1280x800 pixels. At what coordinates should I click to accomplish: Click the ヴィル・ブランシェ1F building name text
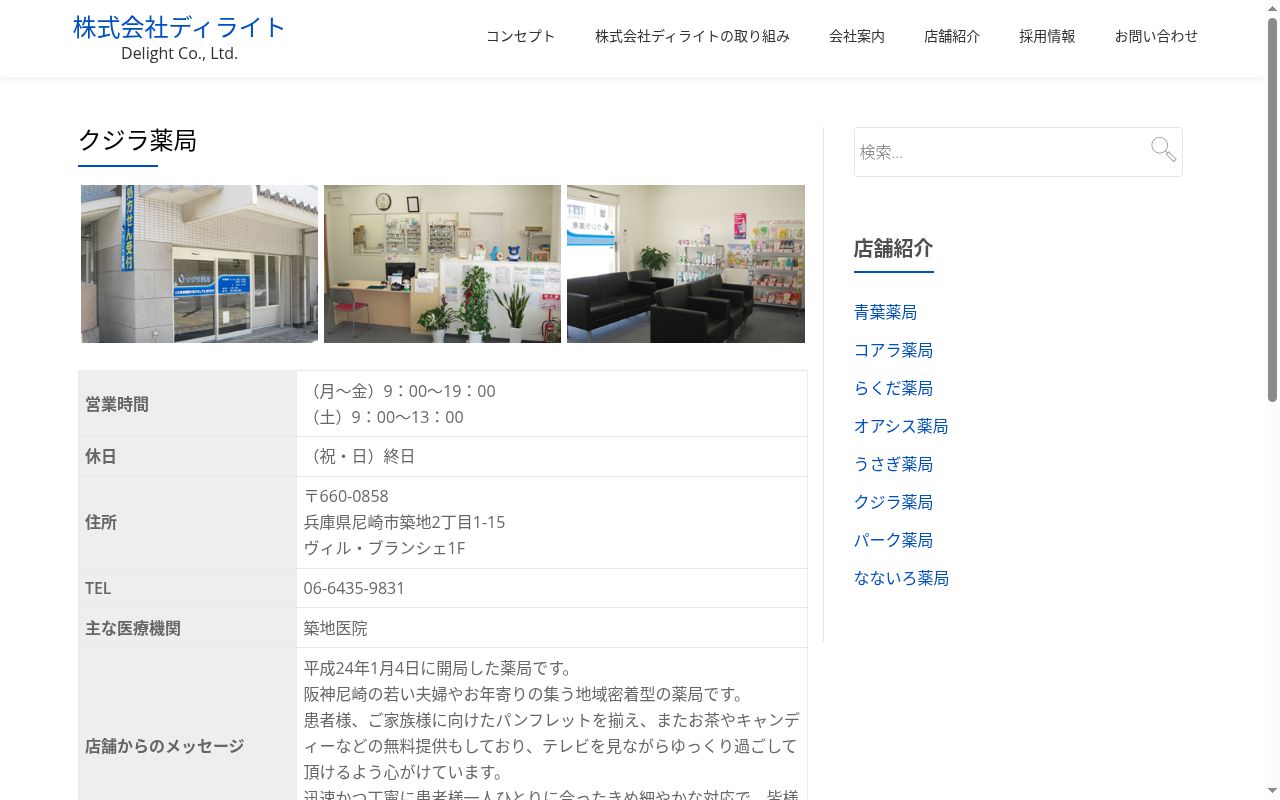coord(384,548)
